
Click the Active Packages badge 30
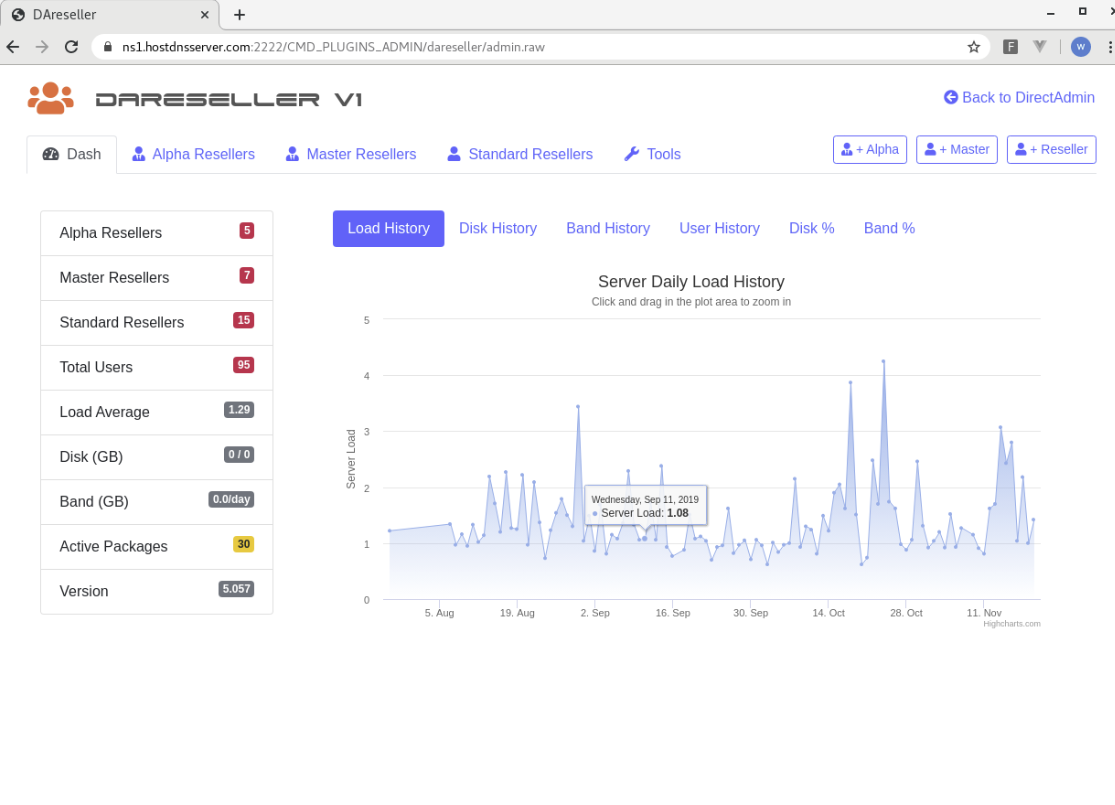[x=244, y=544]
